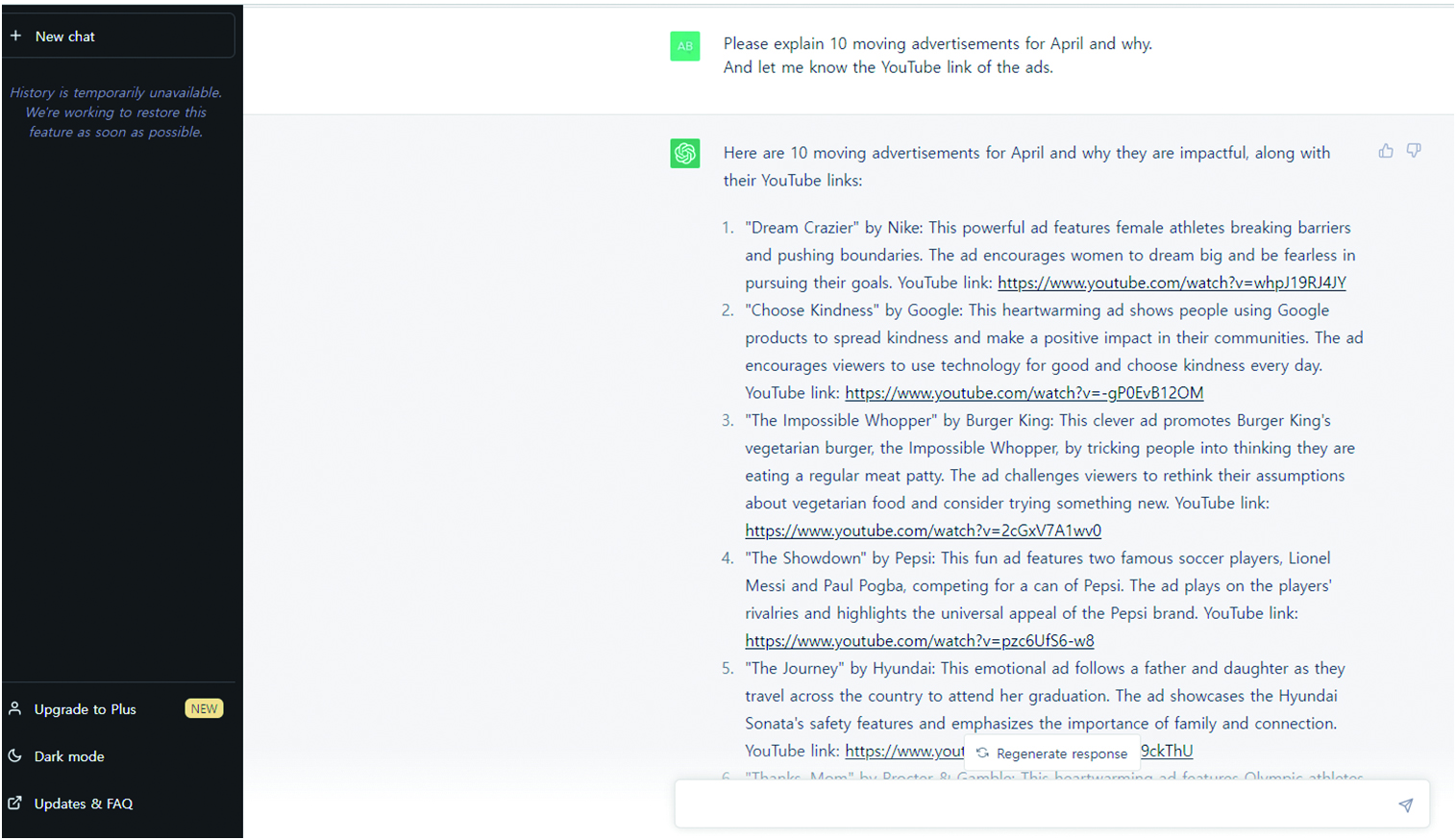Viewport: 1456px width, 840px height.
Task: Click the Regenerate response button
Action: pyautogui.click(x=1051, y=754)
